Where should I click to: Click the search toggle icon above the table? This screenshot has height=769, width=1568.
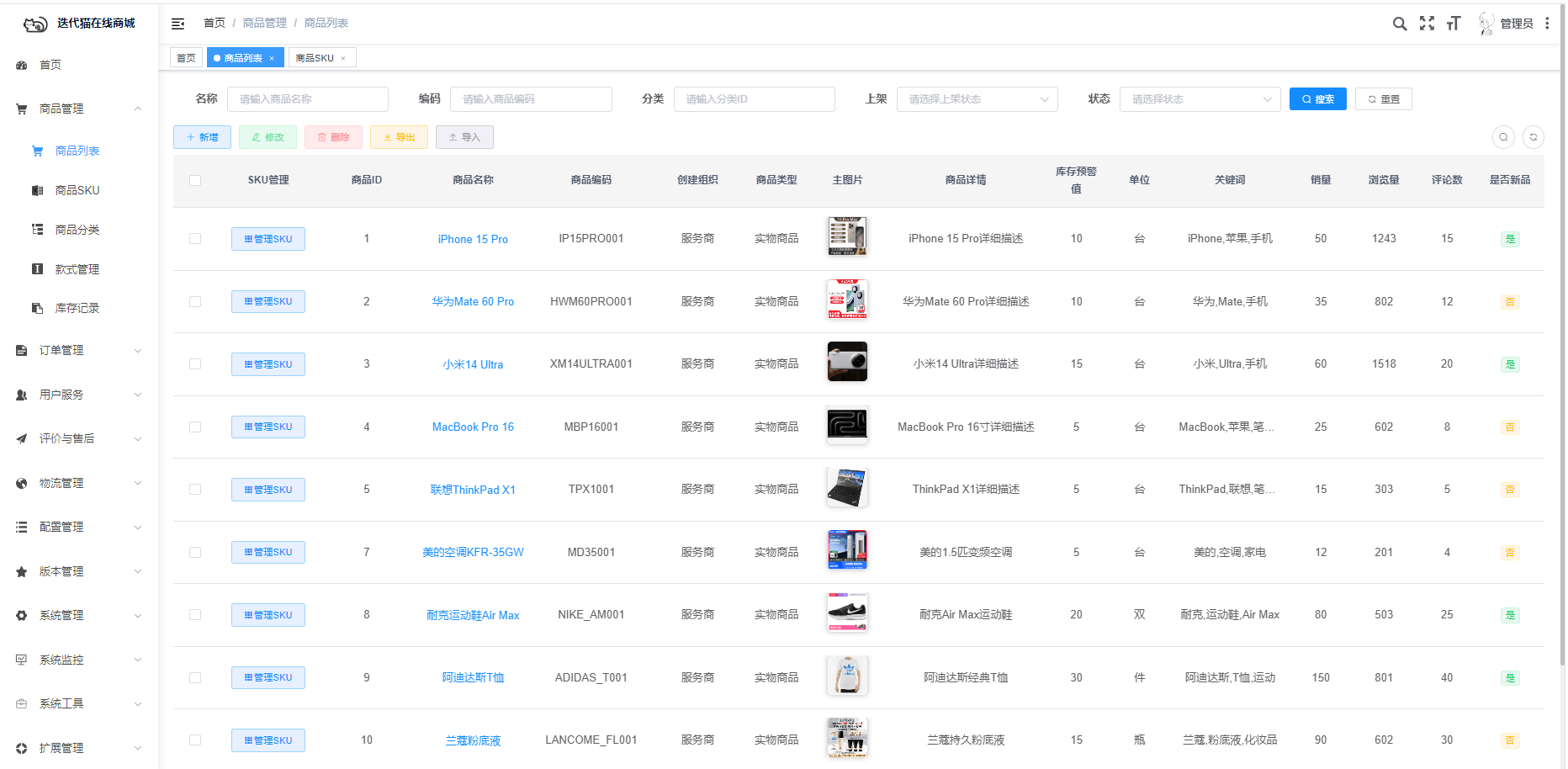pyautogui.click(x=1503, y=137)
